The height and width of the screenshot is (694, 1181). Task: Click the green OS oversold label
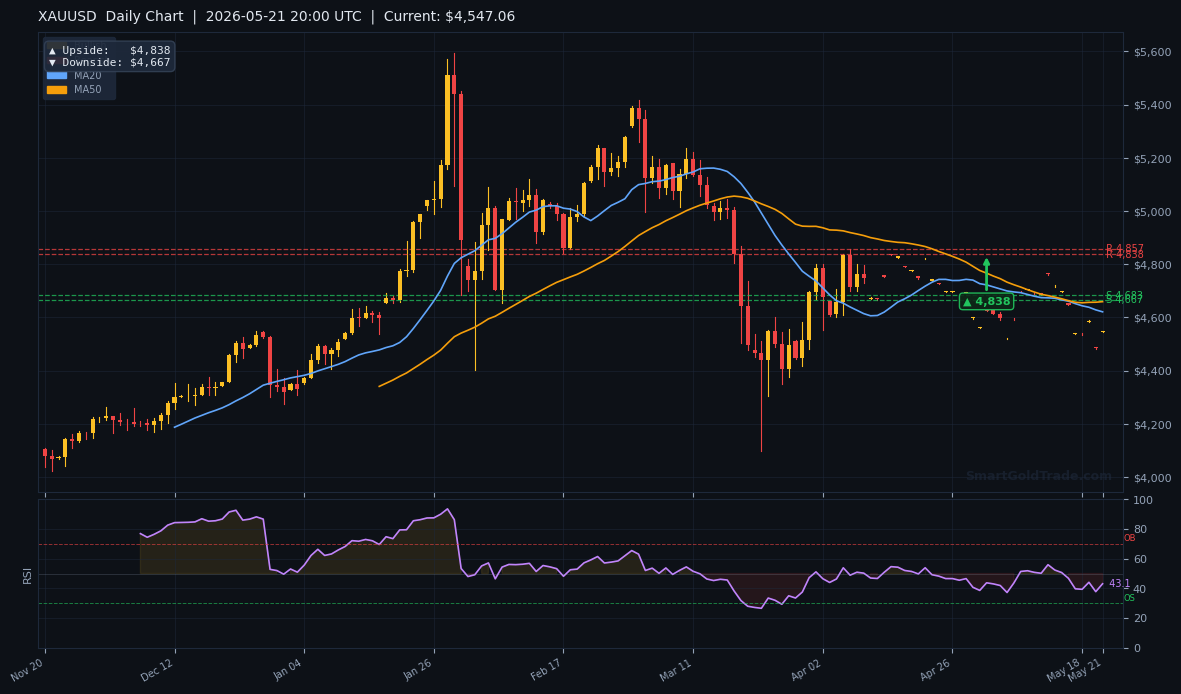tap(1130, 598)
